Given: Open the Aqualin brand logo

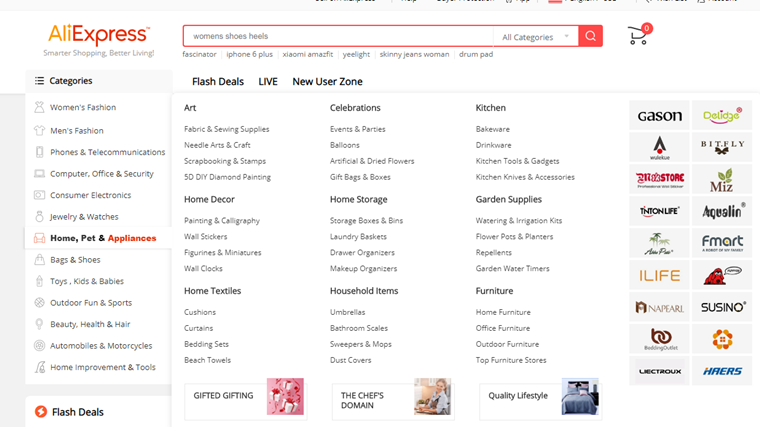Looking at the screenshot, I should (x=722, y=211).
